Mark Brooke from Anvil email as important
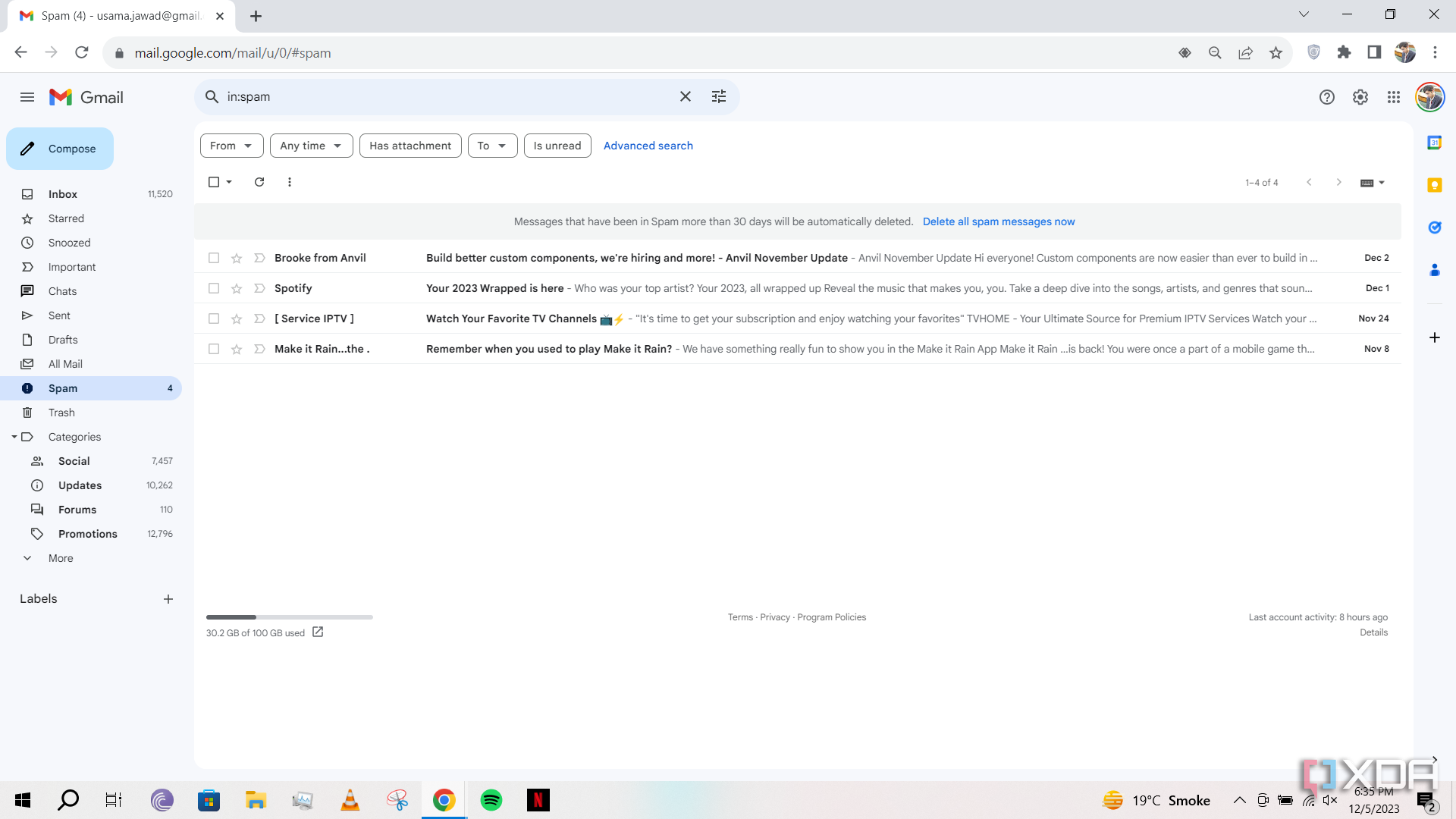Screen dimensions: 1456x819 (259, 258)
